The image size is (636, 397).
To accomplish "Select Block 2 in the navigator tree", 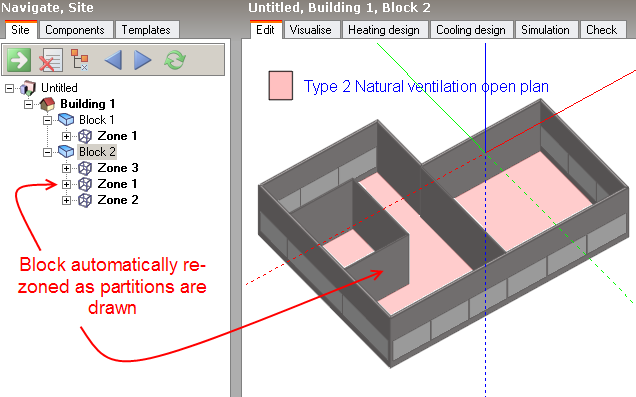I will click(97, 152).
